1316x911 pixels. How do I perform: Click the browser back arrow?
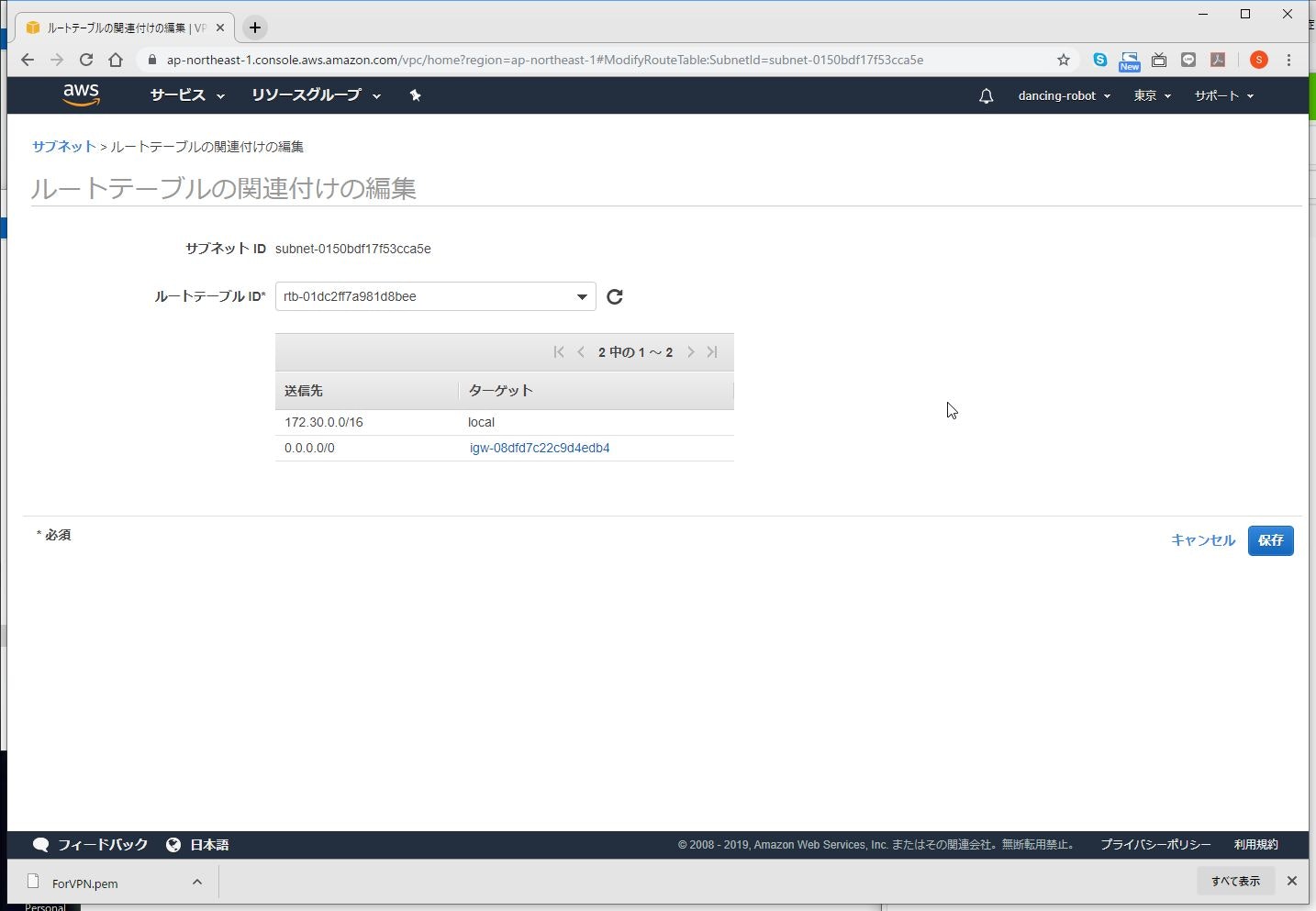click(28, 60)
